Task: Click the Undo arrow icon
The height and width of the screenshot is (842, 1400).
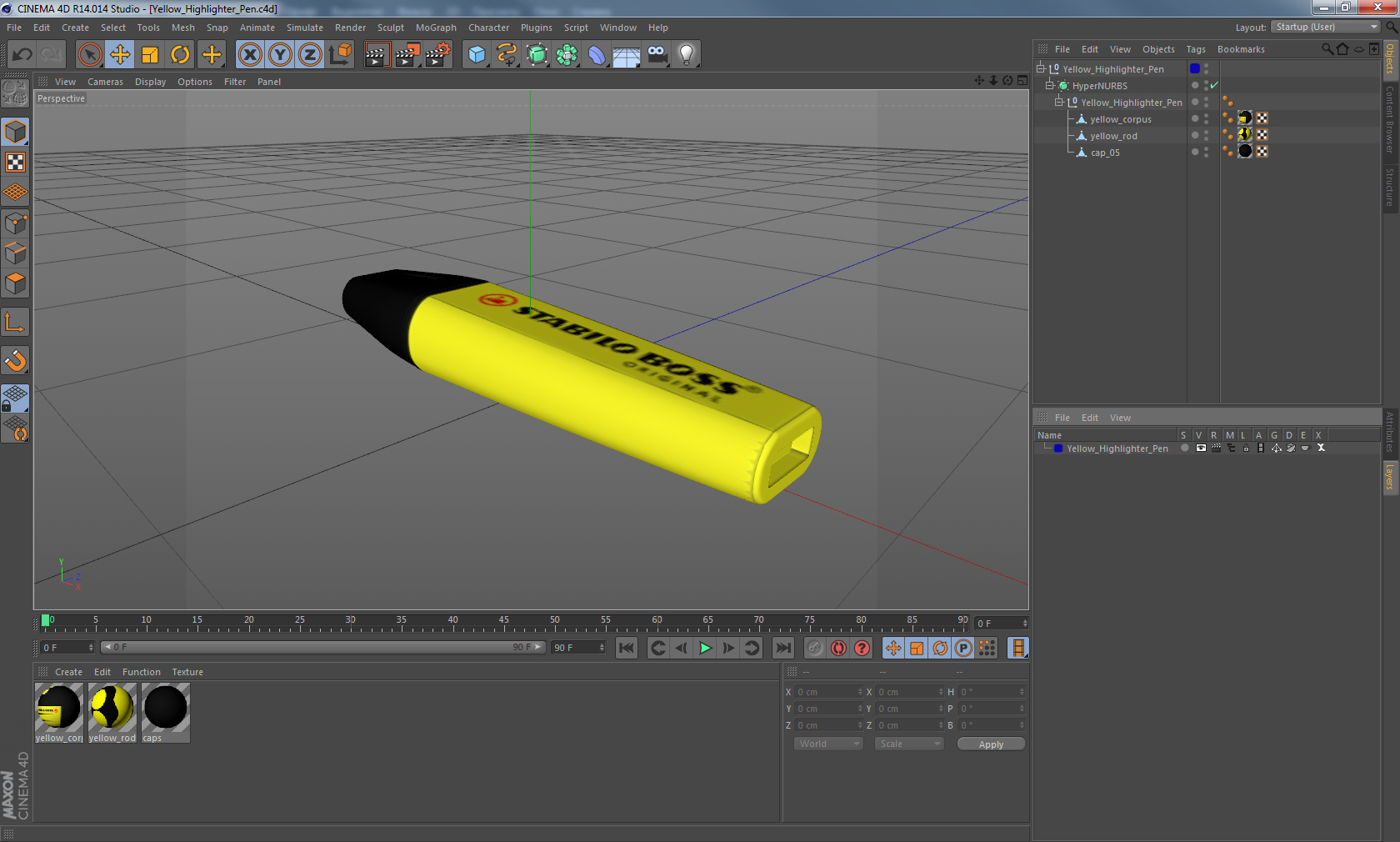Action: pos(22,55)
